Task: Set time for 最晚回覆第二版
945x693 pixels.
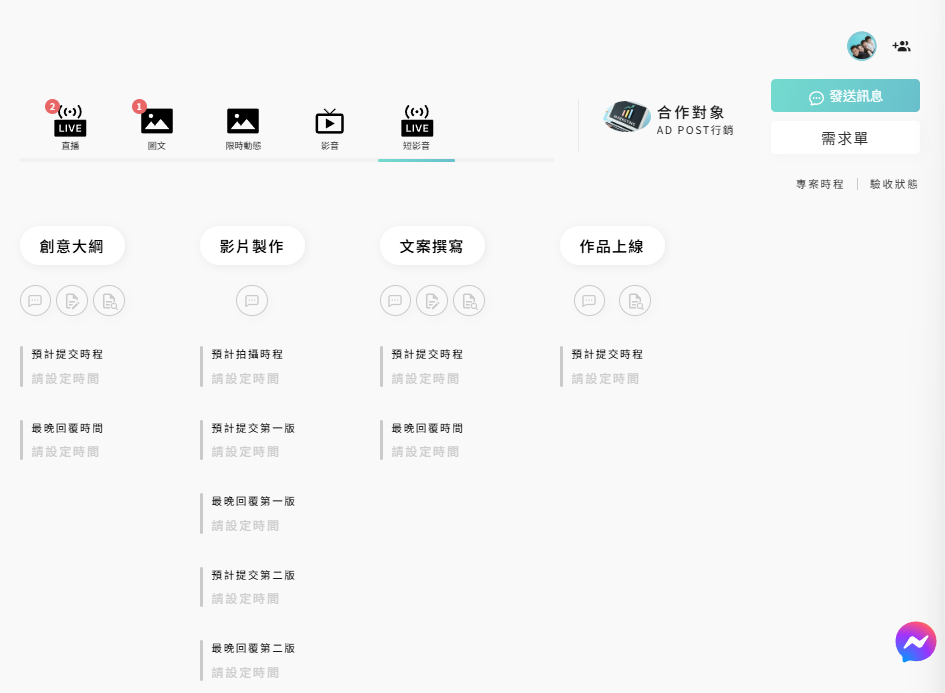Action: 245,673
